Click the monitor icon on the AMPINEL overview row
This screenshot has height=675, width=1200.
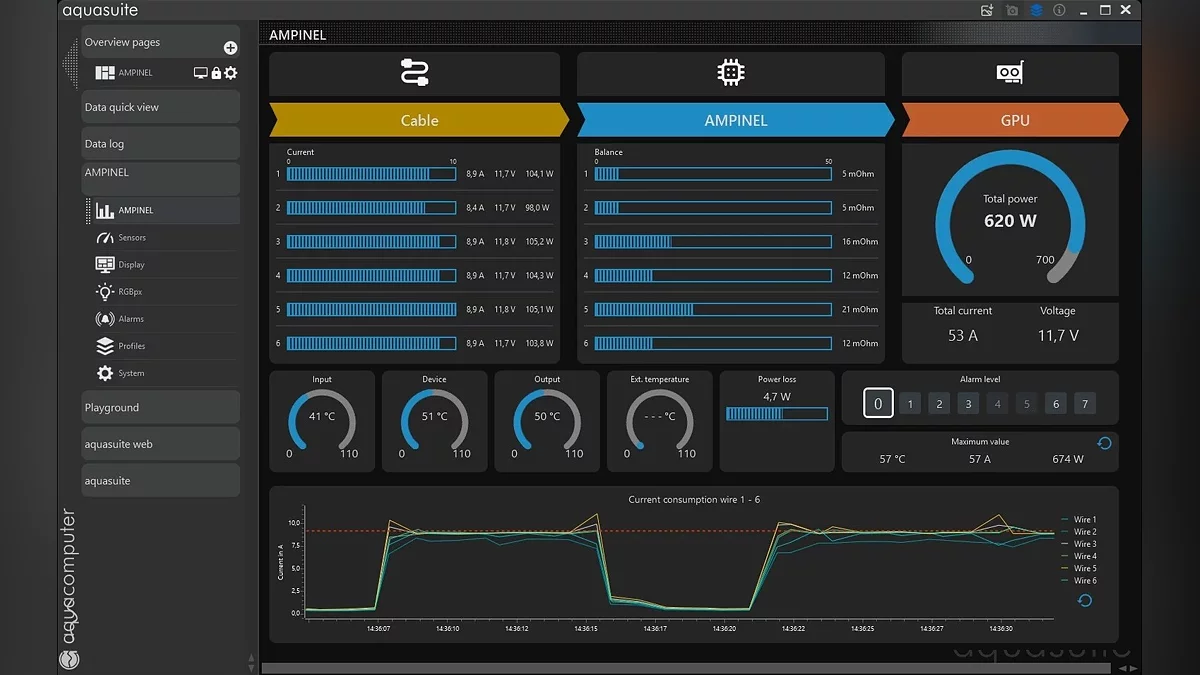pyautogui.click(x=201, y=73)
